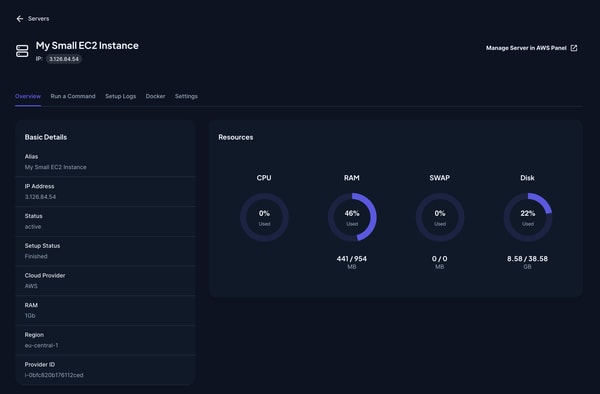Select the Overview tab
Screen dimensions: 600x394
point(28,96)
